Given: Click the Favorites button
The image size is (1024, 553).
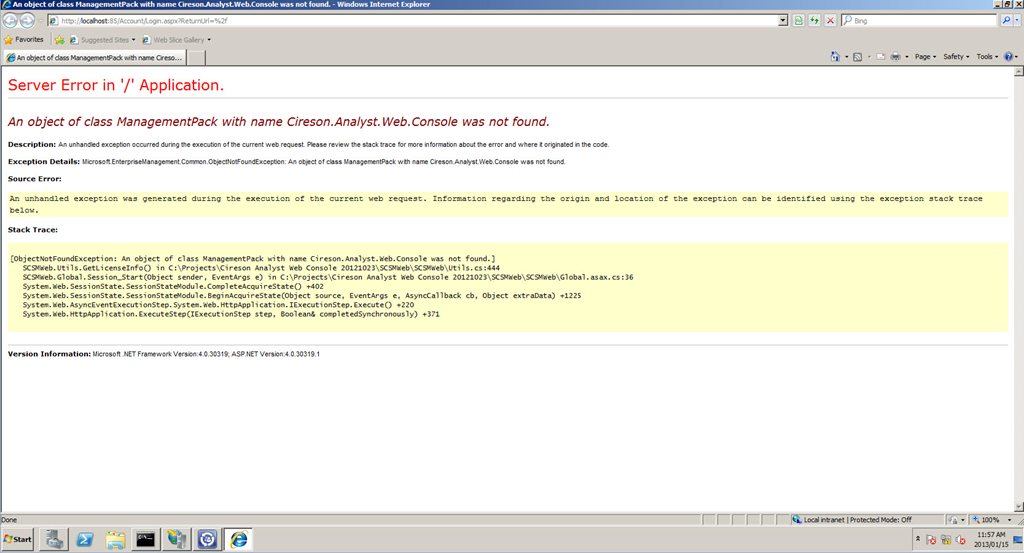Looking at the screenshot, I should (x=23, y=40).
